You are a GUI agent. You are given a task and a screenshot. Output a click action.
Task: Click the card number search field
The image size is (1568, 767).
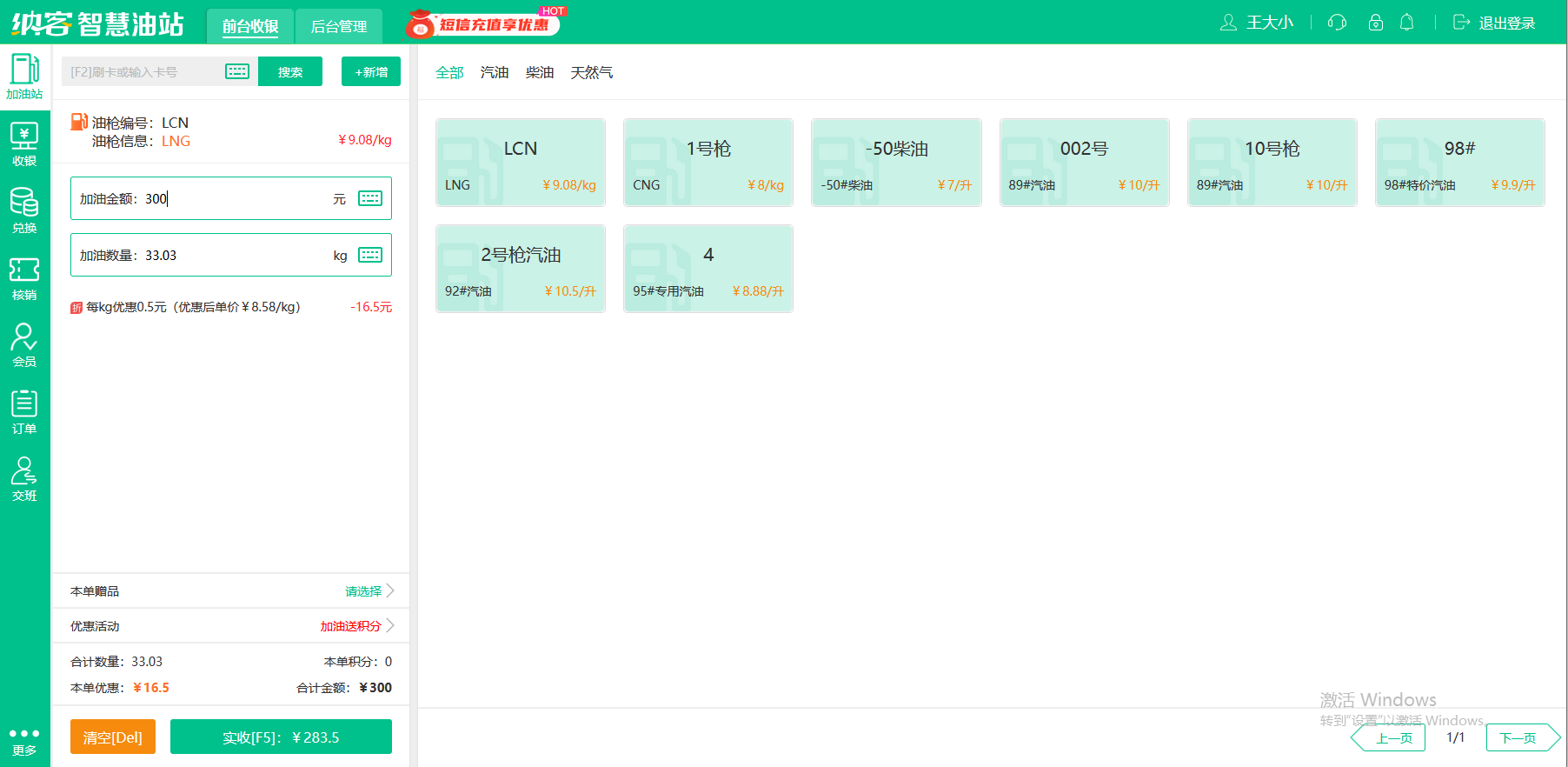tap(143, 72)
